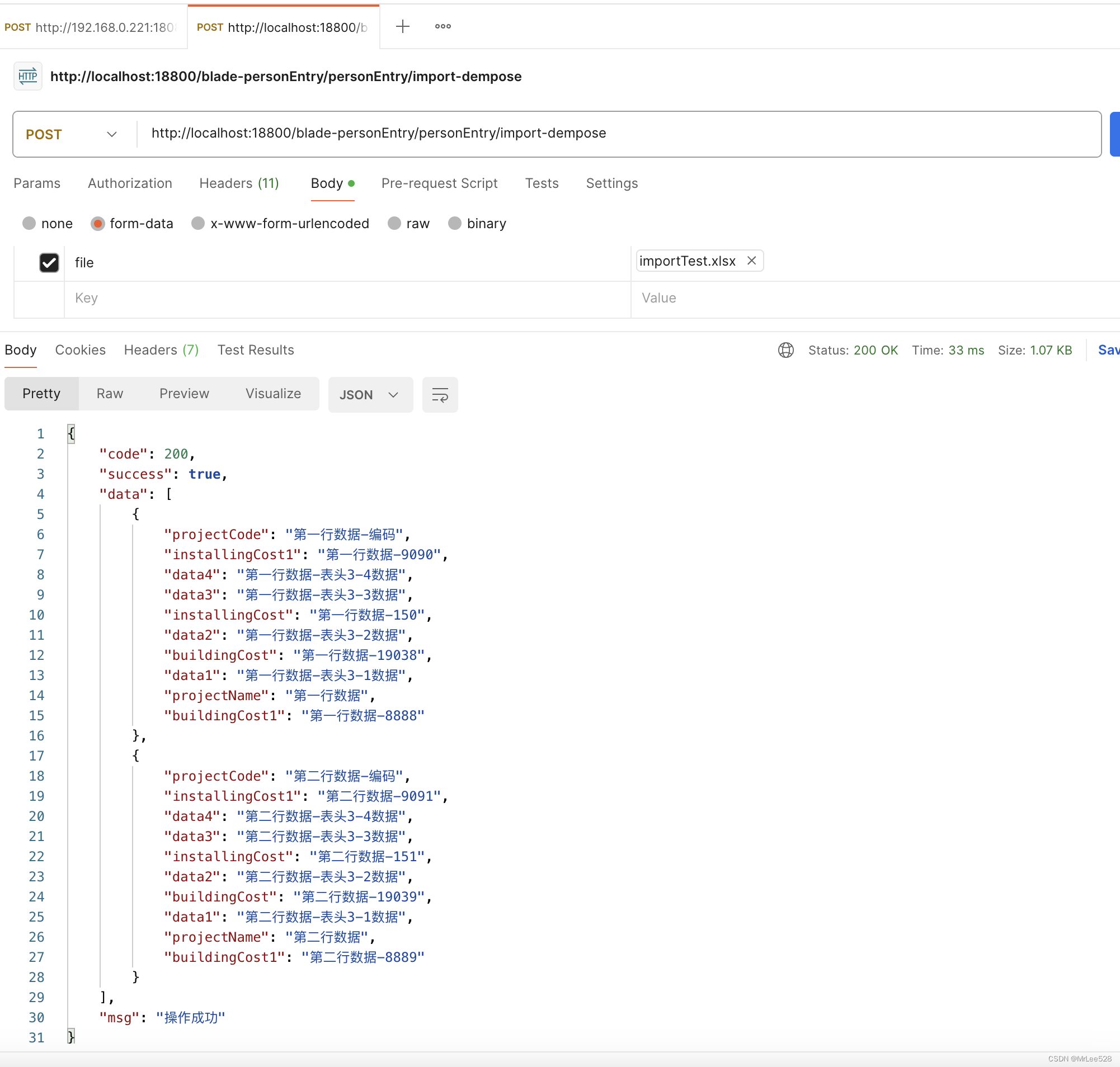Viewport: 1120px width, 1067px height.
Task: Switch to the Tests tab
Action: [x=541, y=183]
